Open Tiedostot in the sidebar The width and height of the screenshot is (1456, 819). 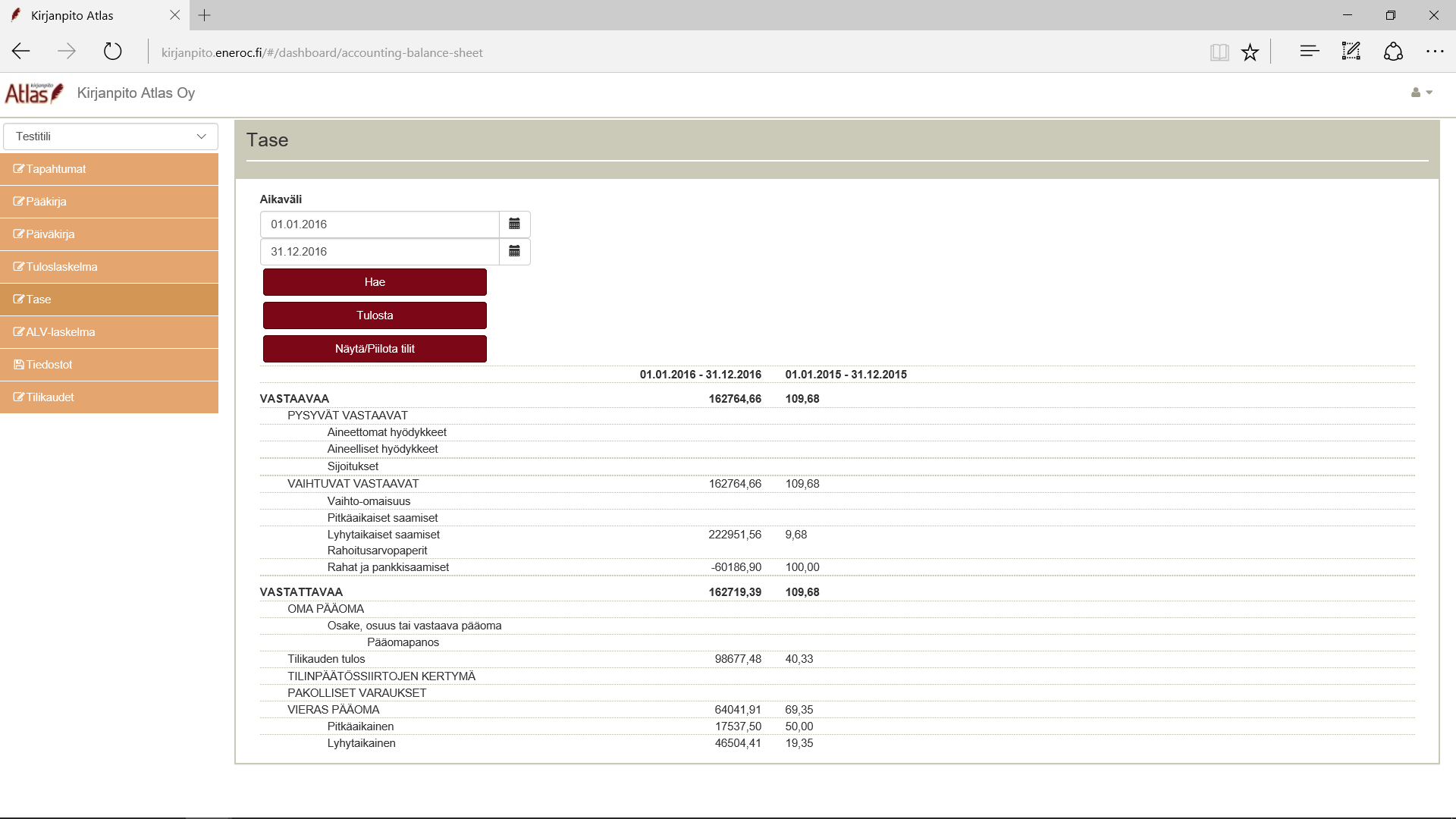(x=109, y=365)
